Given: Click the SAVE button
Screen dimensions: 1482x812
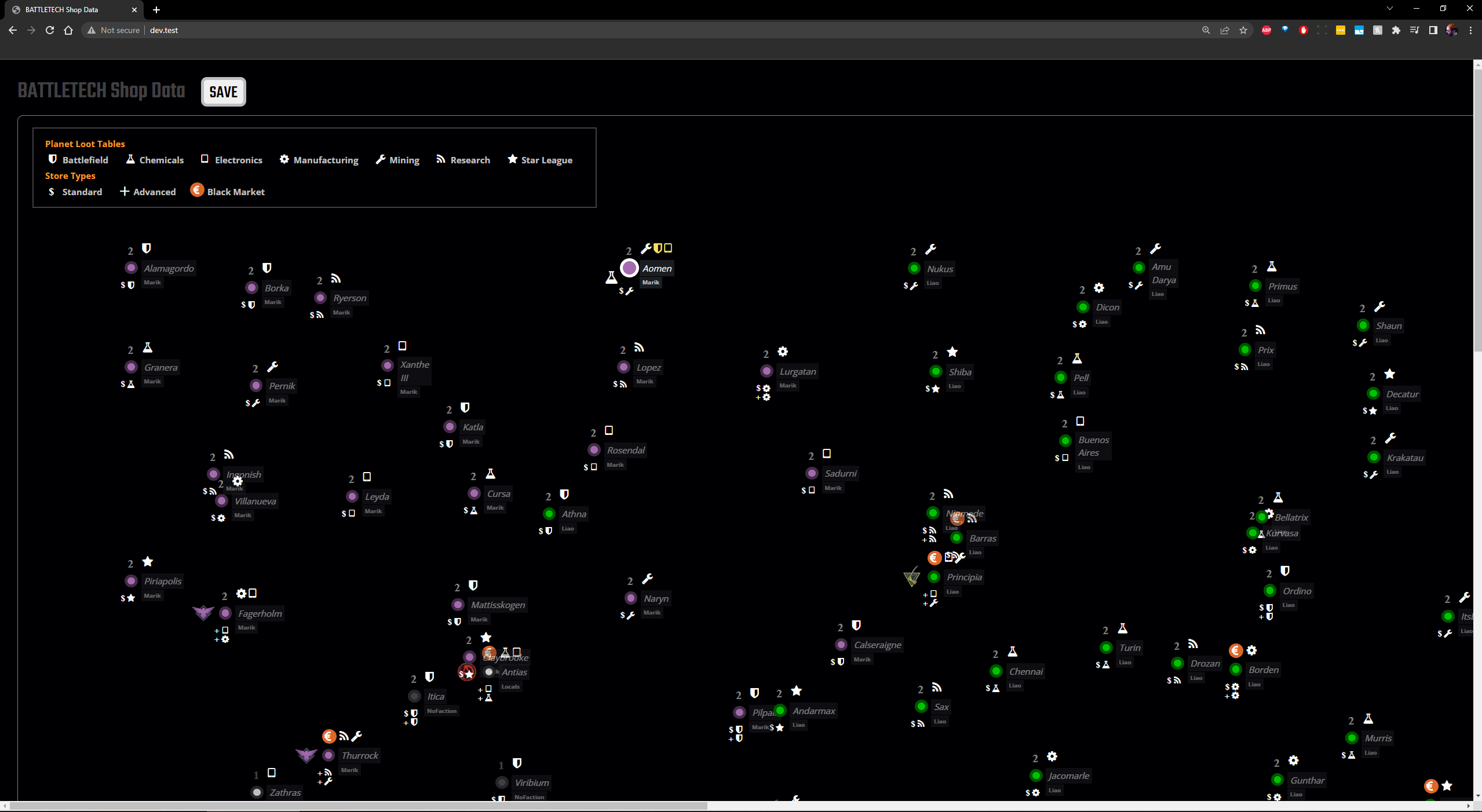Looking at the screenshot, I should pyautogui.click(x=223, y=92).
